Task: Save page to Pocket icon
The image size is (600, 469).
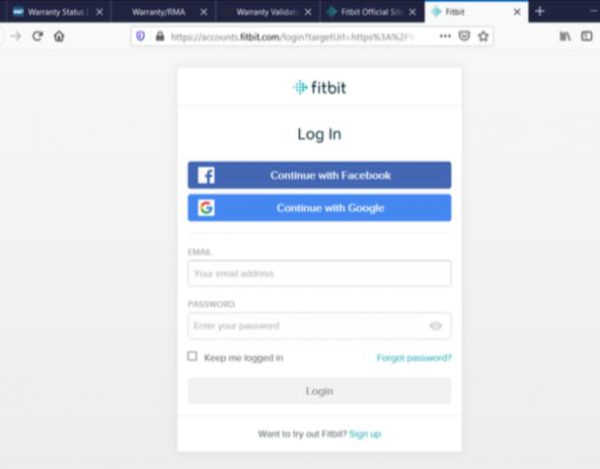Action: pos(464,36)
